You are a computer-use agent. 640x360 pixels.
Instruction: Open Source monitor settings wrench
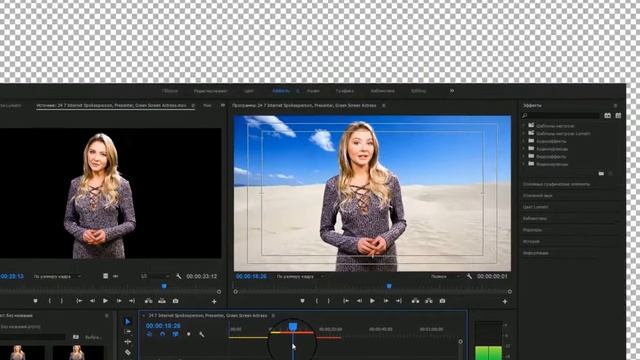click(x=179, y=276)
